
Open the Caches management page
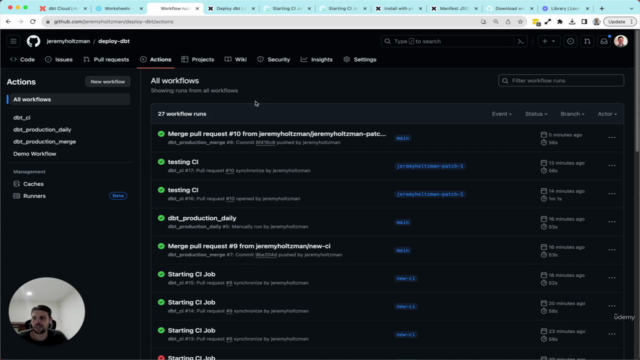point(33,184)
